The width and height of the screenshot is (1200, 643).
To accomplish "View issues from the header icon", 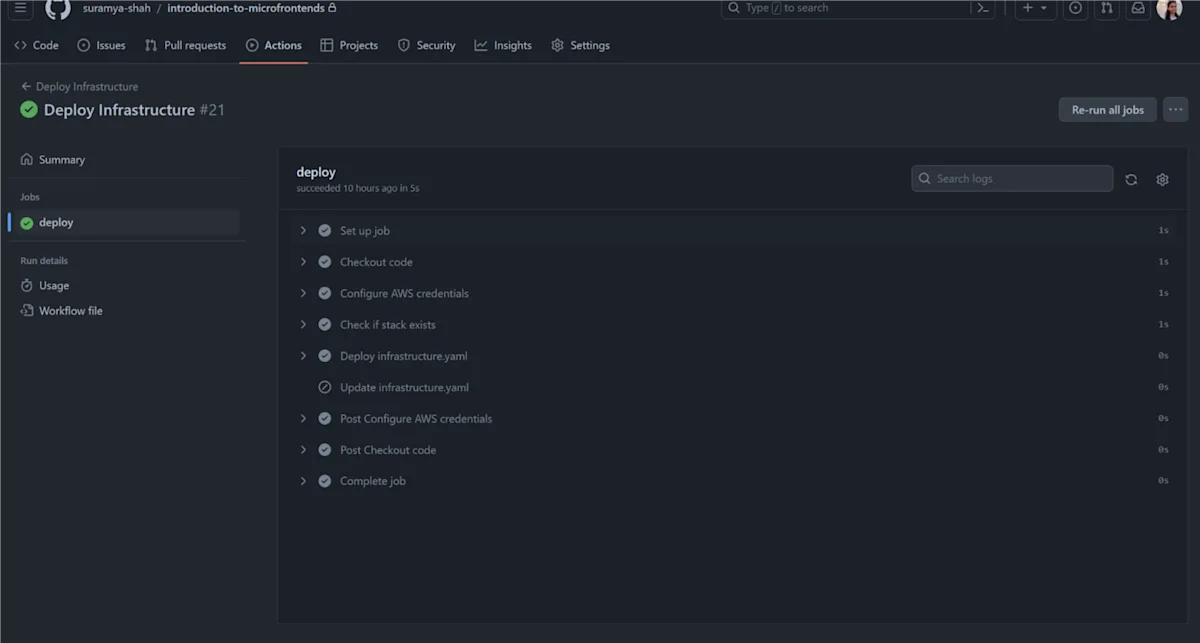I will (1075, 8).
